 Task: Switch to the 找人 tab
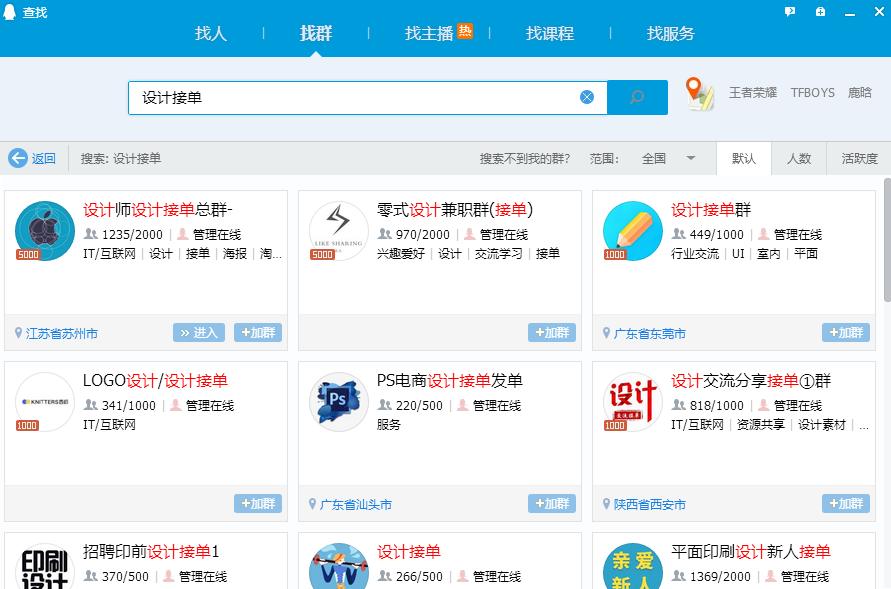click(210, 32)
